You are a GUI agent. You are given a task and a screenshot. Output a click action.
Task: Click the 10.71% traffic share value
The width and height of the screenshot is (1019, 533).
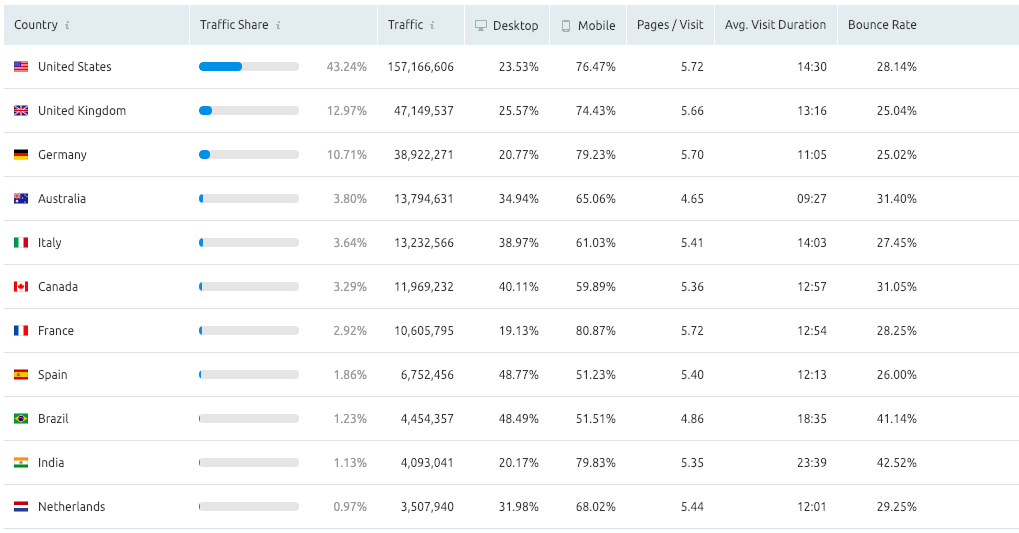pyautogui.click(x=346, y=155)
